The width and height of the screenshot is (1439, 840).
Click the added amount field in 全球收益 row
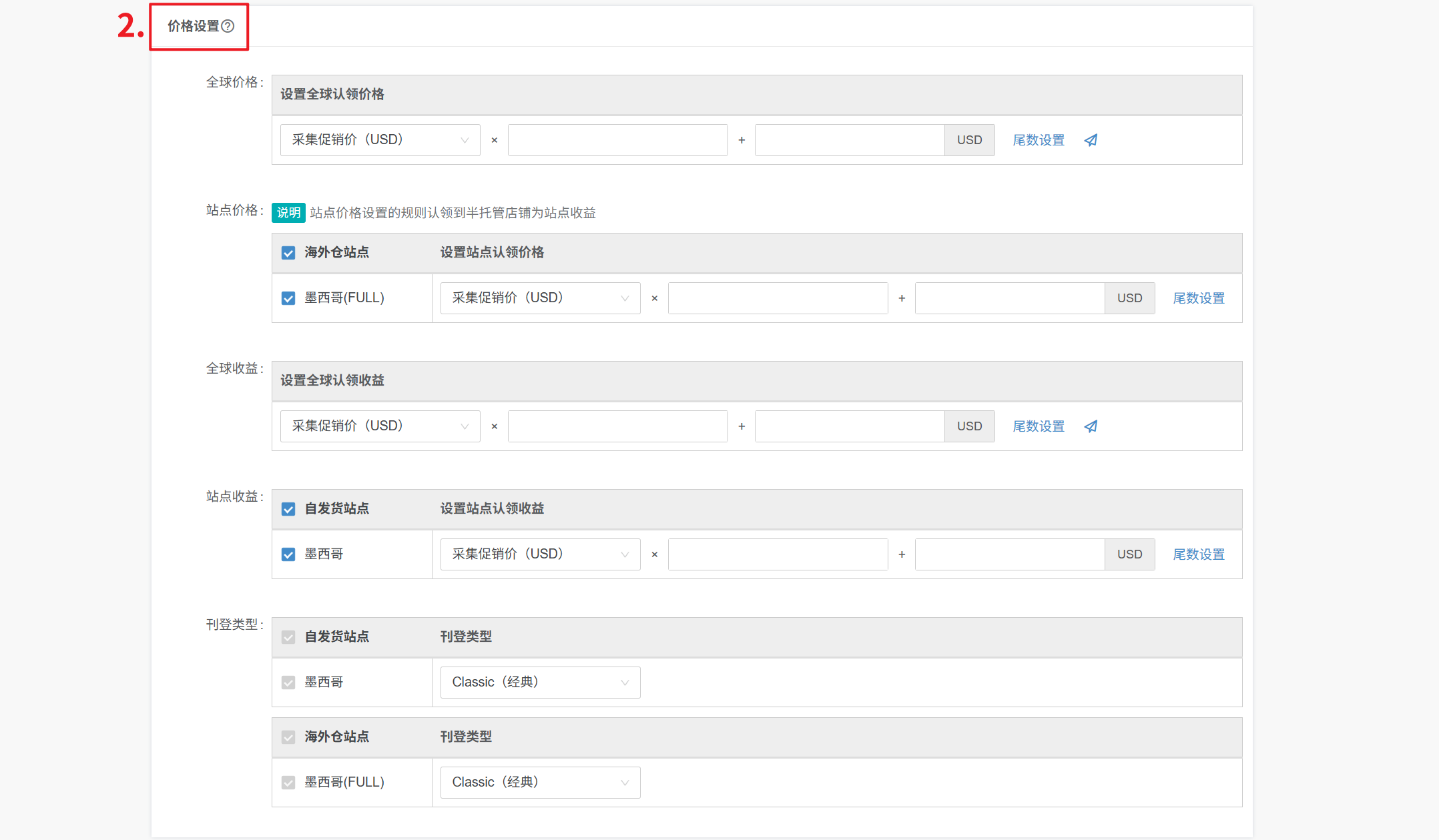(849, 426)
